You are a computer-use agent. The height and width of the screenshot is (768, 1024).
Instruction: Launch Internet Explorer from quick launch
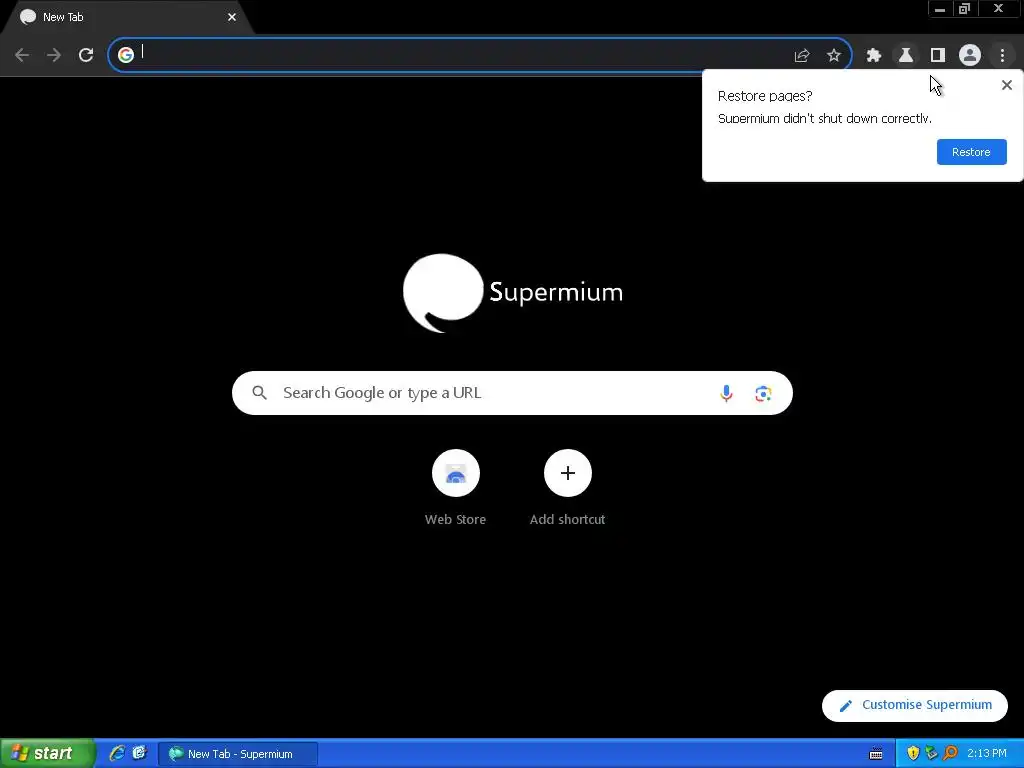pos(117,754)
